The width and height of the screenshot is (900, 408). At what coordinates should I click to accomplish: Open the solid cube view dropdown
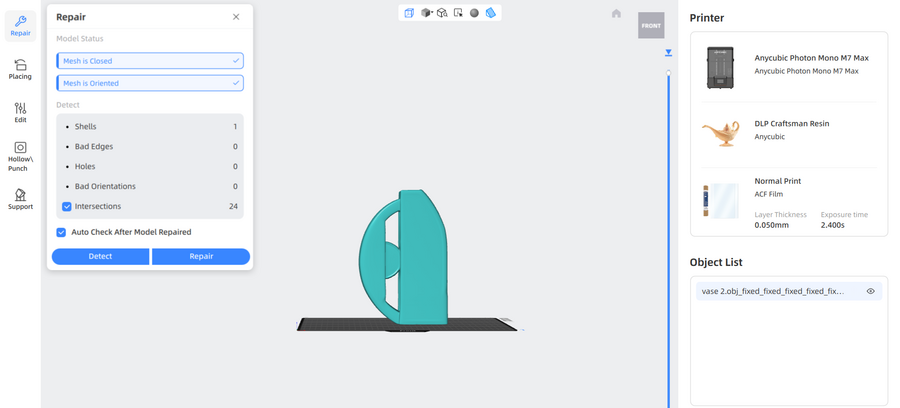pos(426,13)
